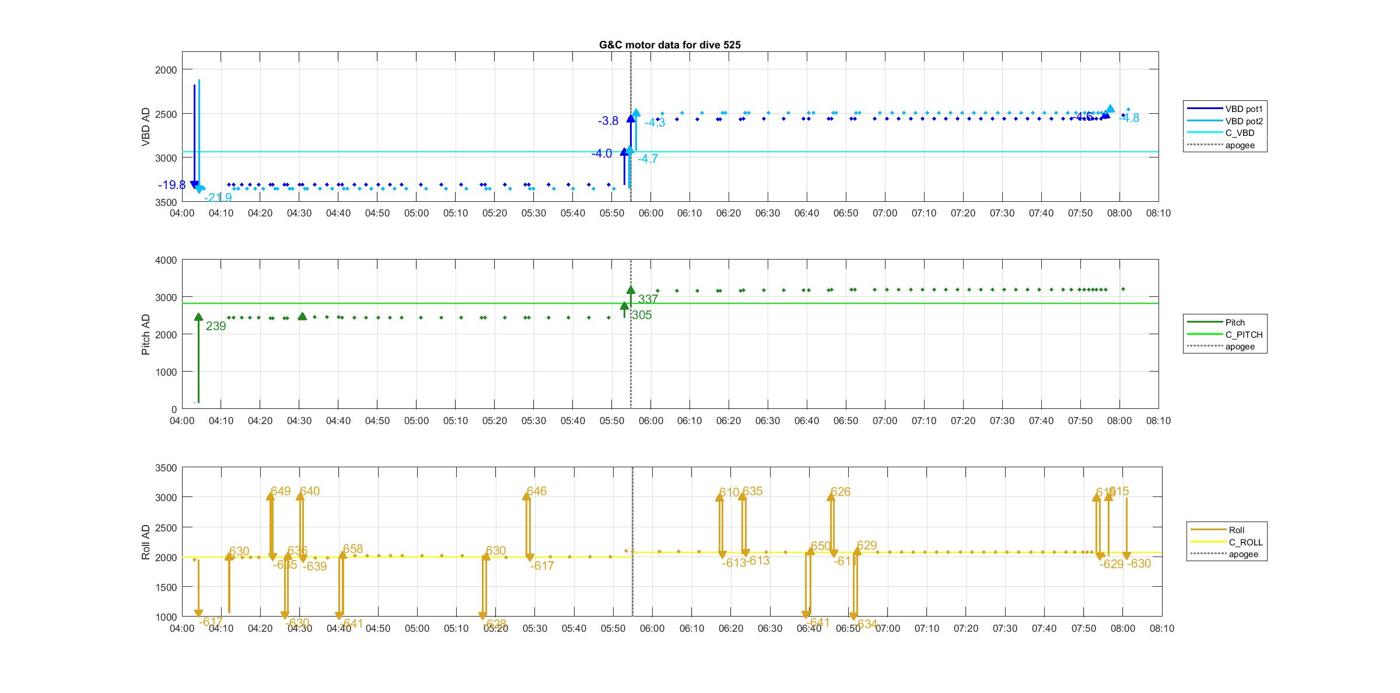The height and width of the screenshot is (693, 1400).
Task: Click the '-639' roll move label
Action: coord(314,566)
